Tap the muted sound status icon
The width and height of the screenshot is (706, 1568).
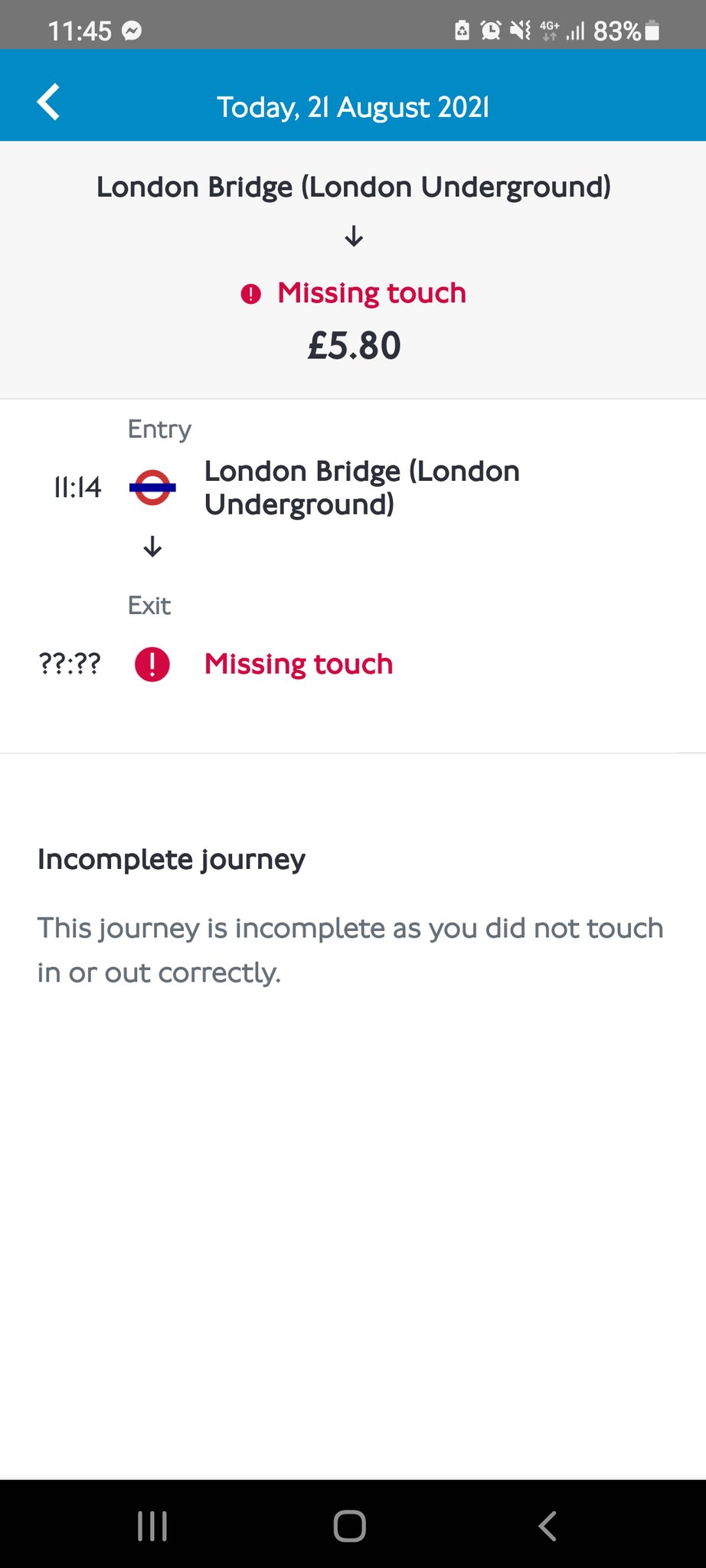click(521, 31)
